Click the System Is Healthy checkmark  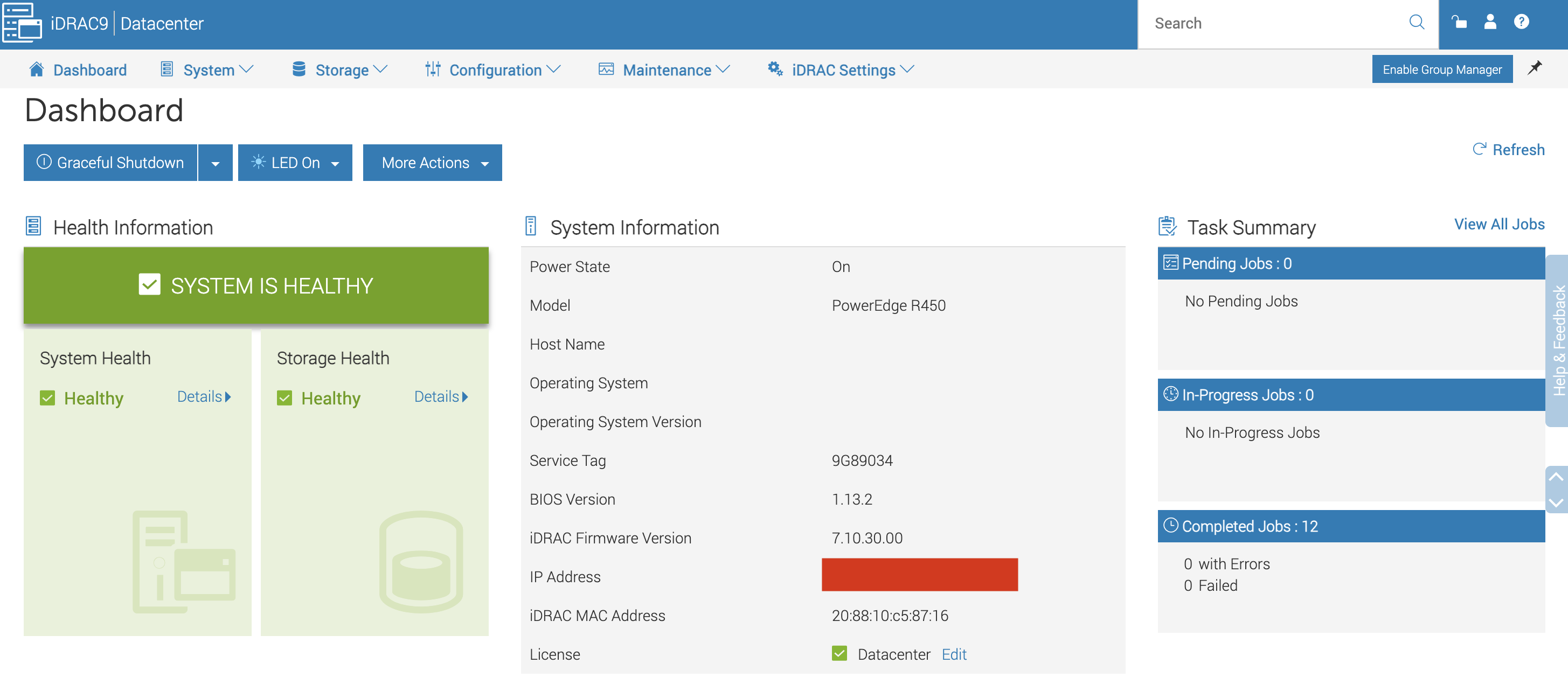[149, 284]
